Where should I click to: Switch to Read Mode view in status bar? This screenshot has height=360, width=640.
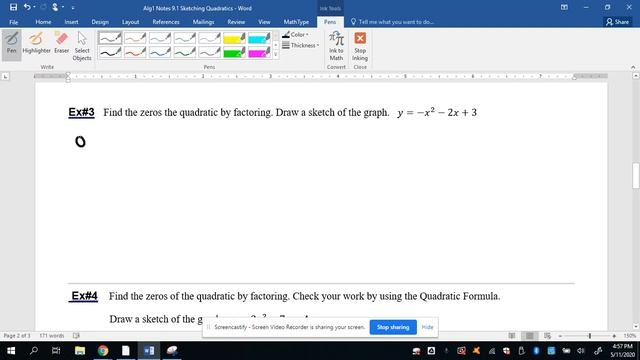click(x=512, y=336)
